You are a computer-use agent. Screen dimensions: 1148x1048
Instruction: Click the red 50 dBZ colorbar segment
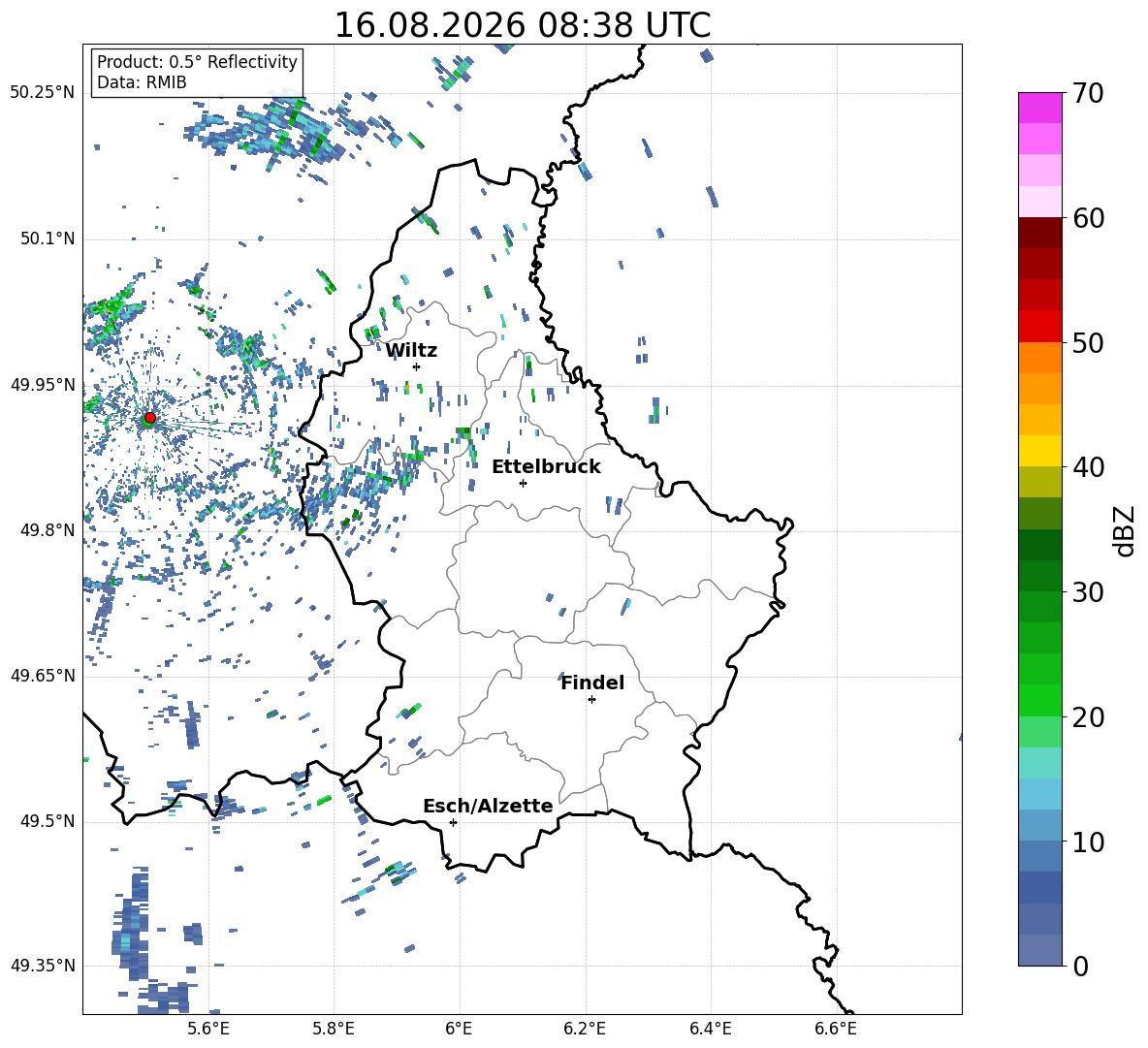click(1039, 327)
